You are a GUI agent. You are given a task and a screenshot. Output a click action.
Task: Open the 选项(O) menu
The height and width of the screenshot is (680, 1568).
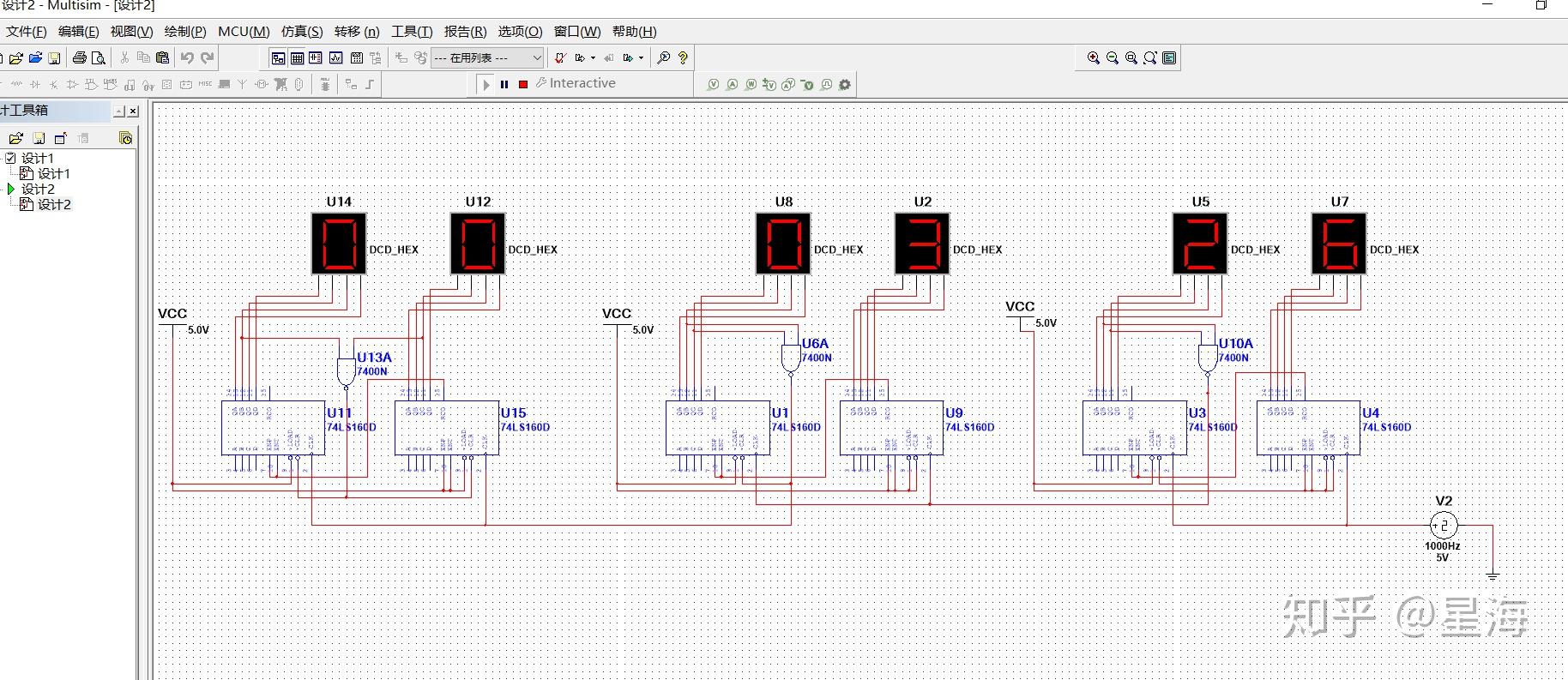(520, 32)
